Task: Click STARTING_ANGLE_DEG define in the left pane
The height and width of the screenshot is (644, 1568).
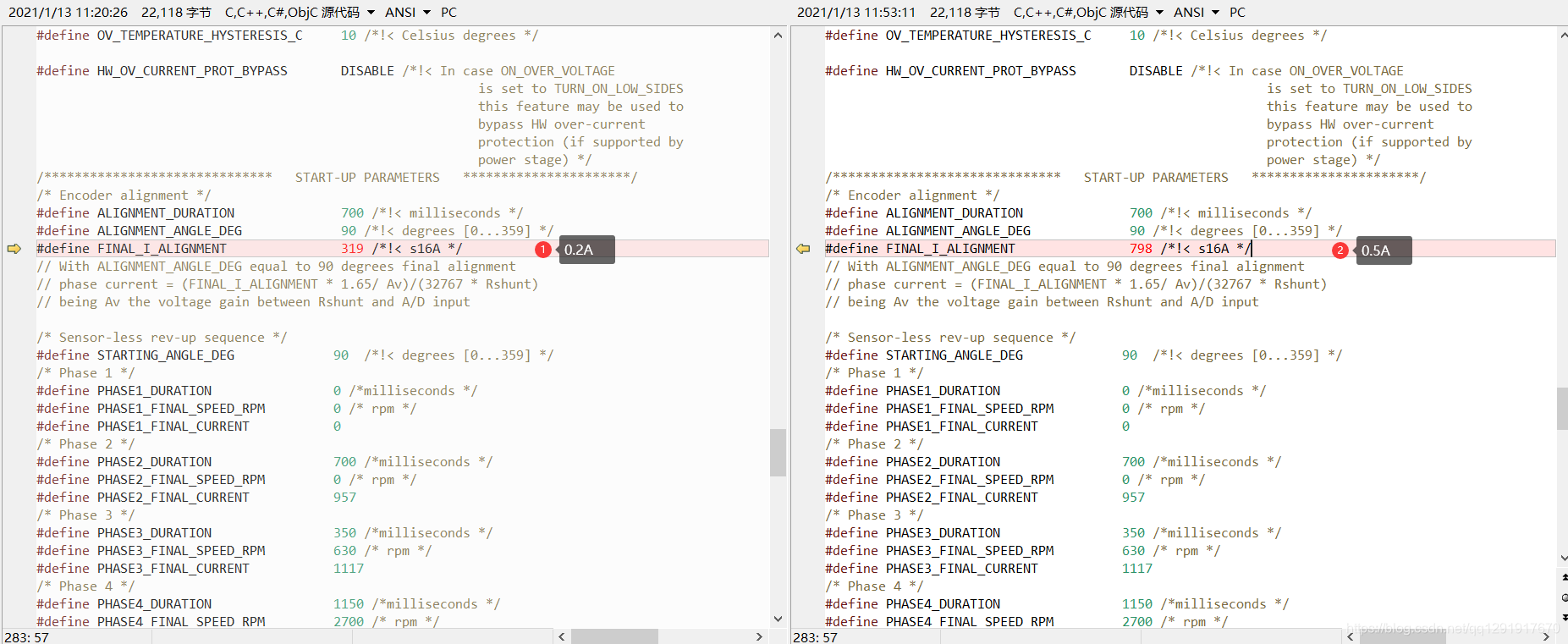Action: coord(166,355)
